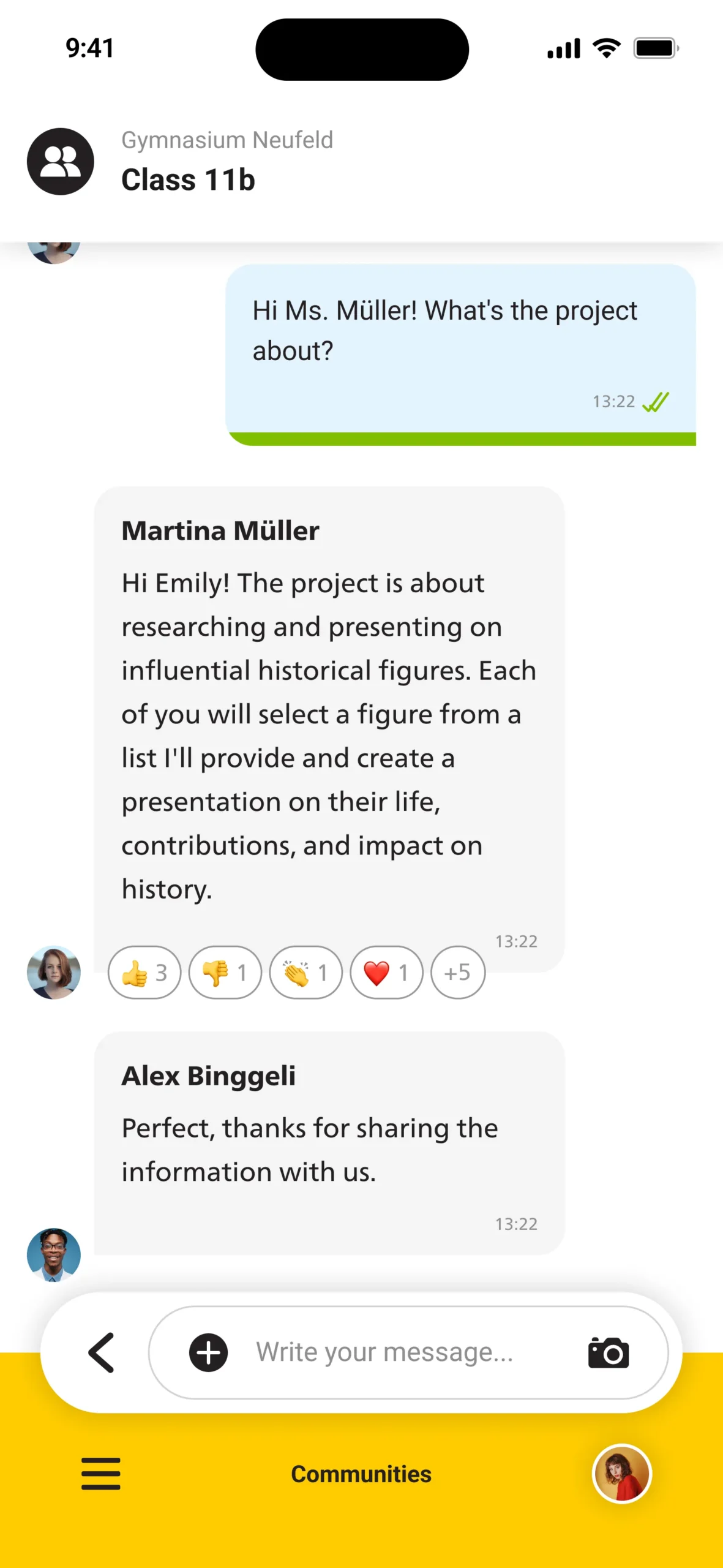Toggle the red heart reaction

coord(386,972)
